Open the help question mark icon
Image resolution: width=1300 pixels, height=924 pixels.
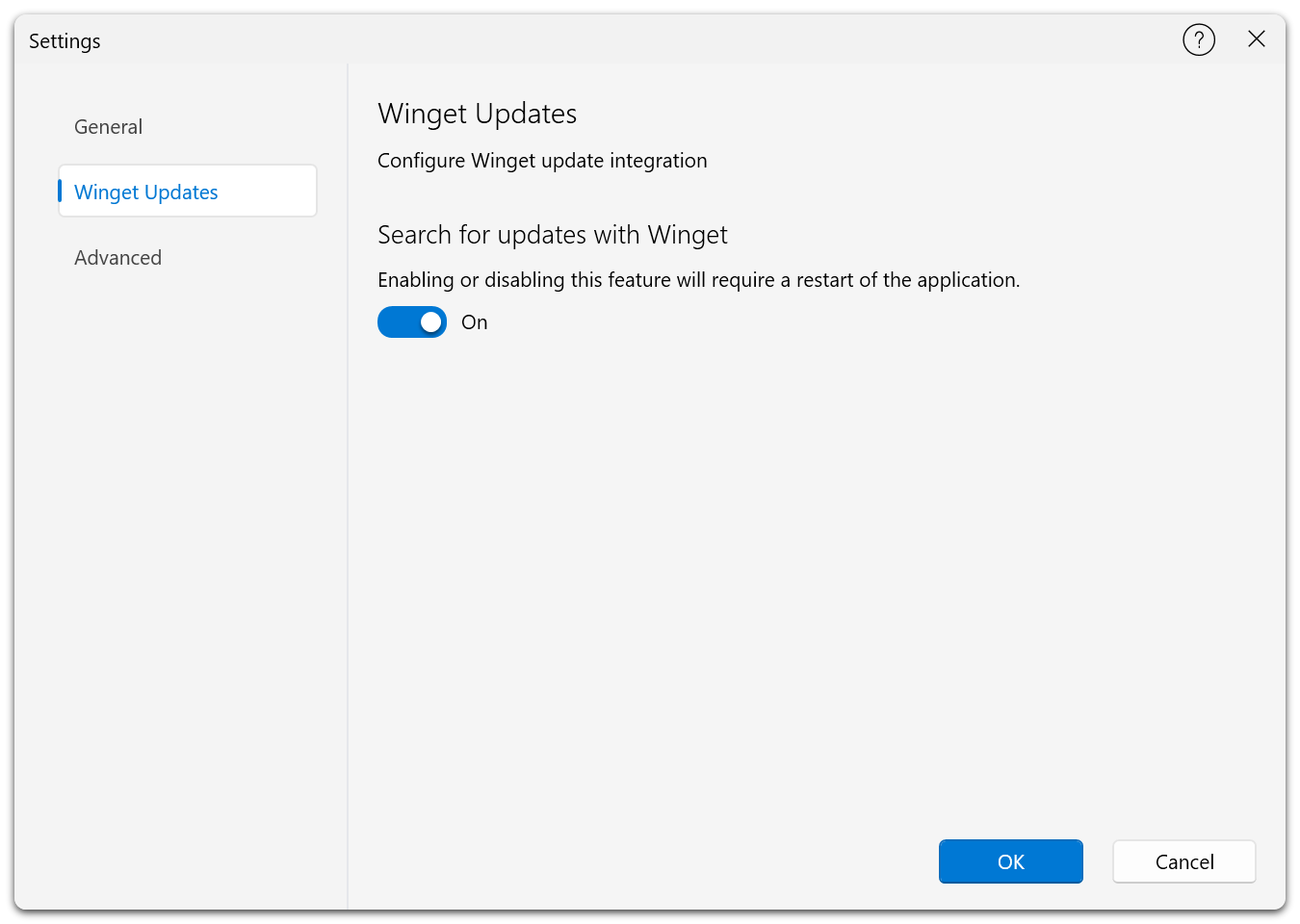tap(1199, 40)
